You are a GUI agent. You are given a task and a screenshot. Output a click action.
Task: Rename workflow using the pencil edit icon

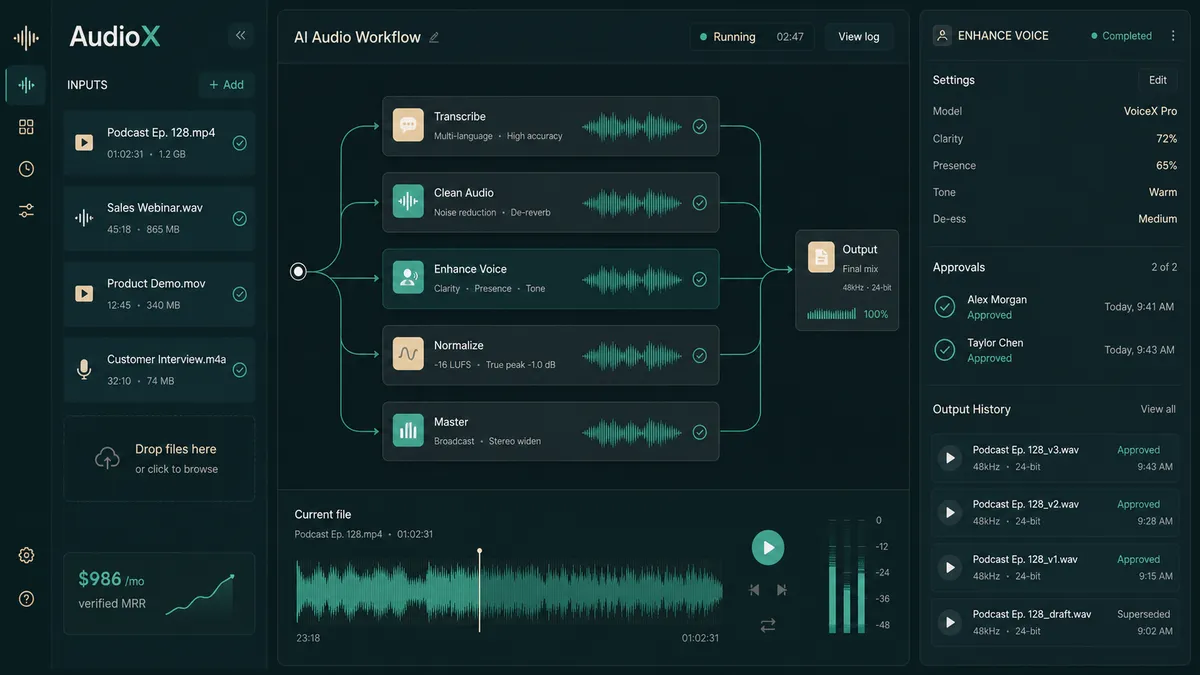tap(434, 37)
